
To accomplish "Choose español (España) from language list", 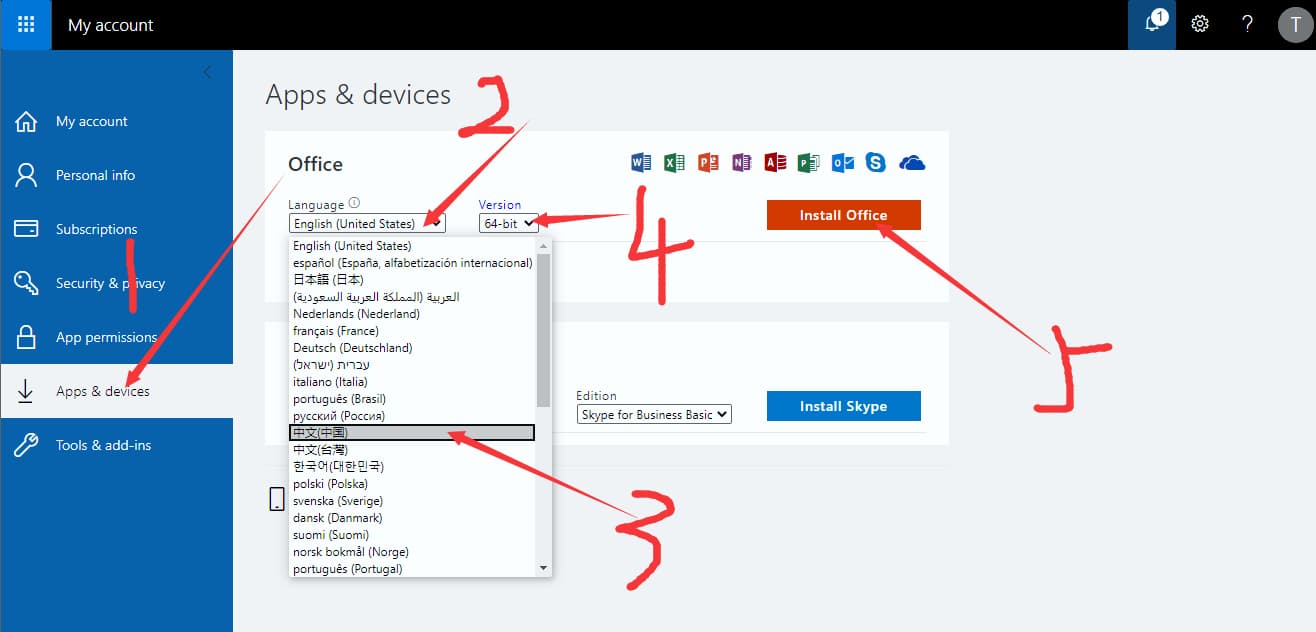I will 412,263.
